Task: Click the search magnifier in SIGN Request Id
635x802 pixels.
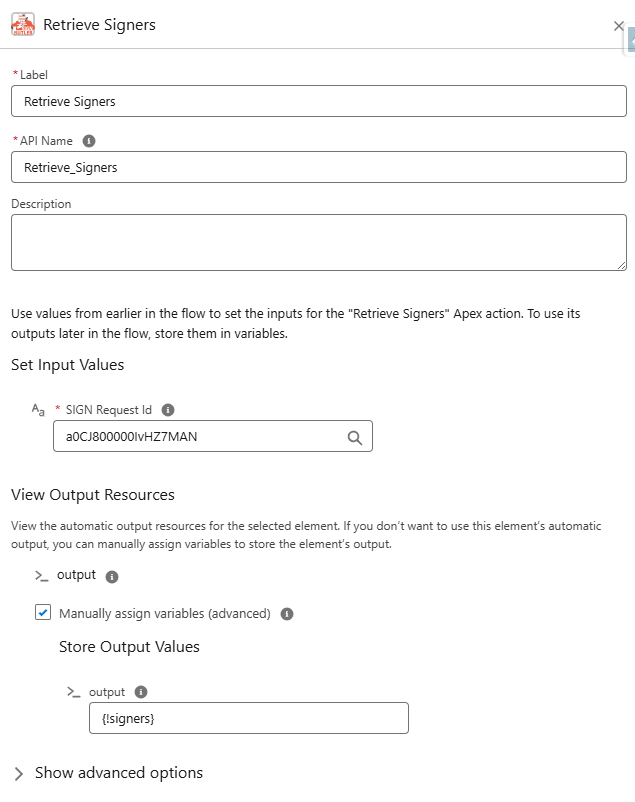Action: point(355,437)
